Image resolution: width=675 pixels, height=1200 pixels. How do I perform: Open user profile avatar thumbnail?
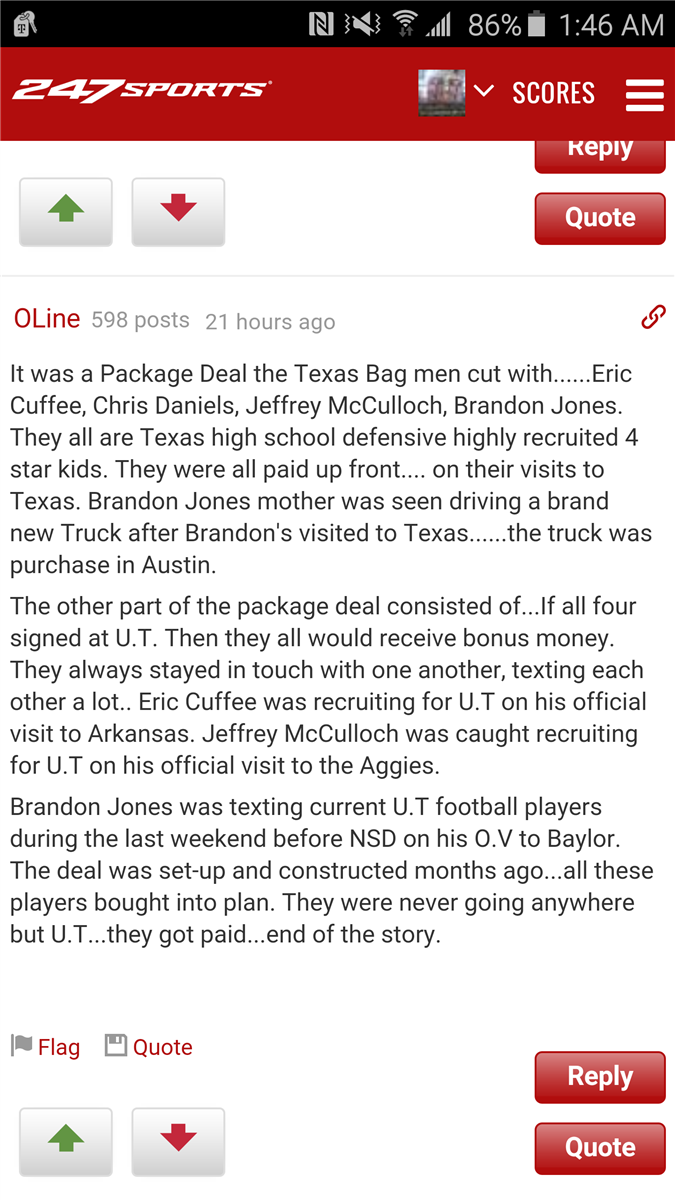point(441,93)
